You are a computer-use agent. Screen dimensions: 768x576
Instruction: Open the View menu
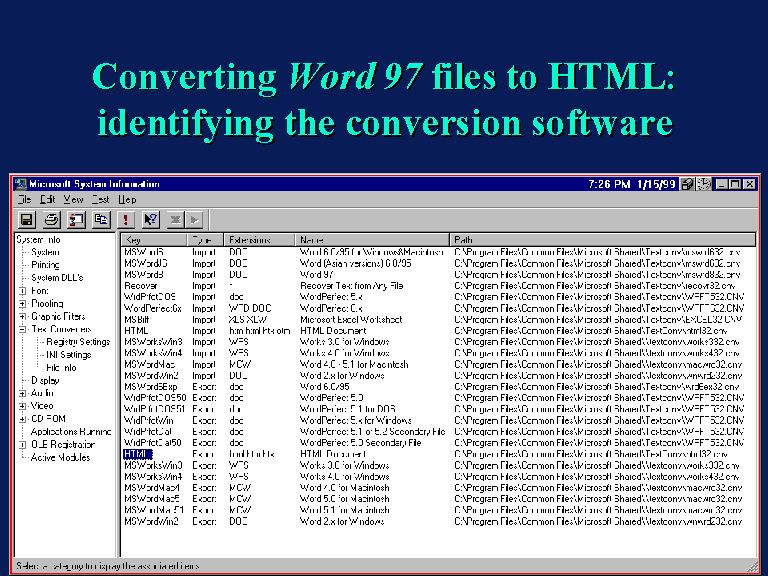pos(73,199)
